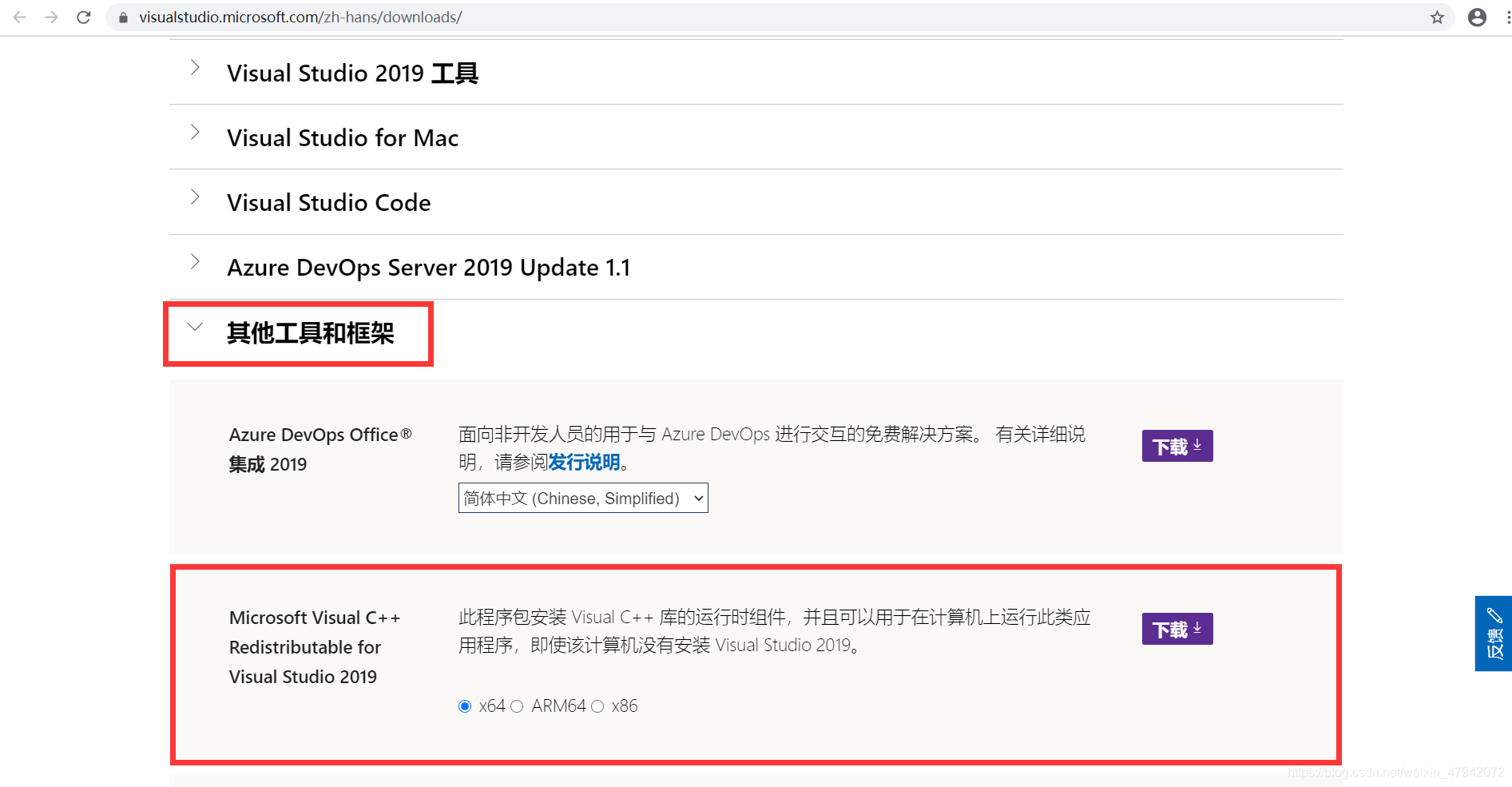Select the x64 radio button
Screen dimensions: 1512x787
click(465, 706)
